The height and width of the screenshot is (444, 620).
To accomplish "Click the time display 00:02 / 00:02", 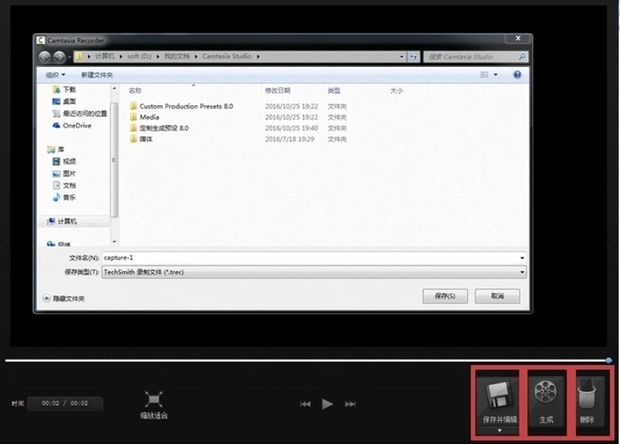I will (65, 403).
